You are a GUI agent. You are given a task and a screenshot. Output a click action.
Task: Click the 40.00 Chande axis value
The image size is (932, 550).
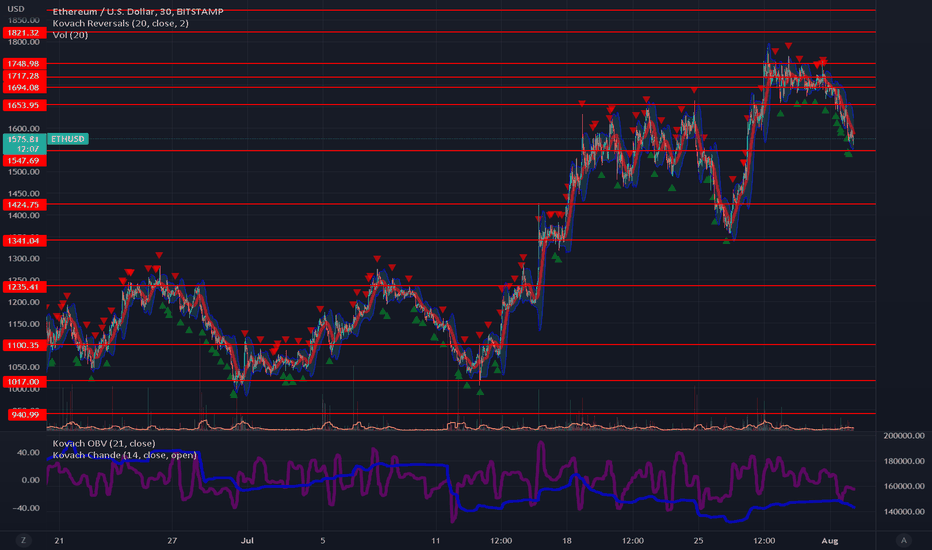point(29,452)
